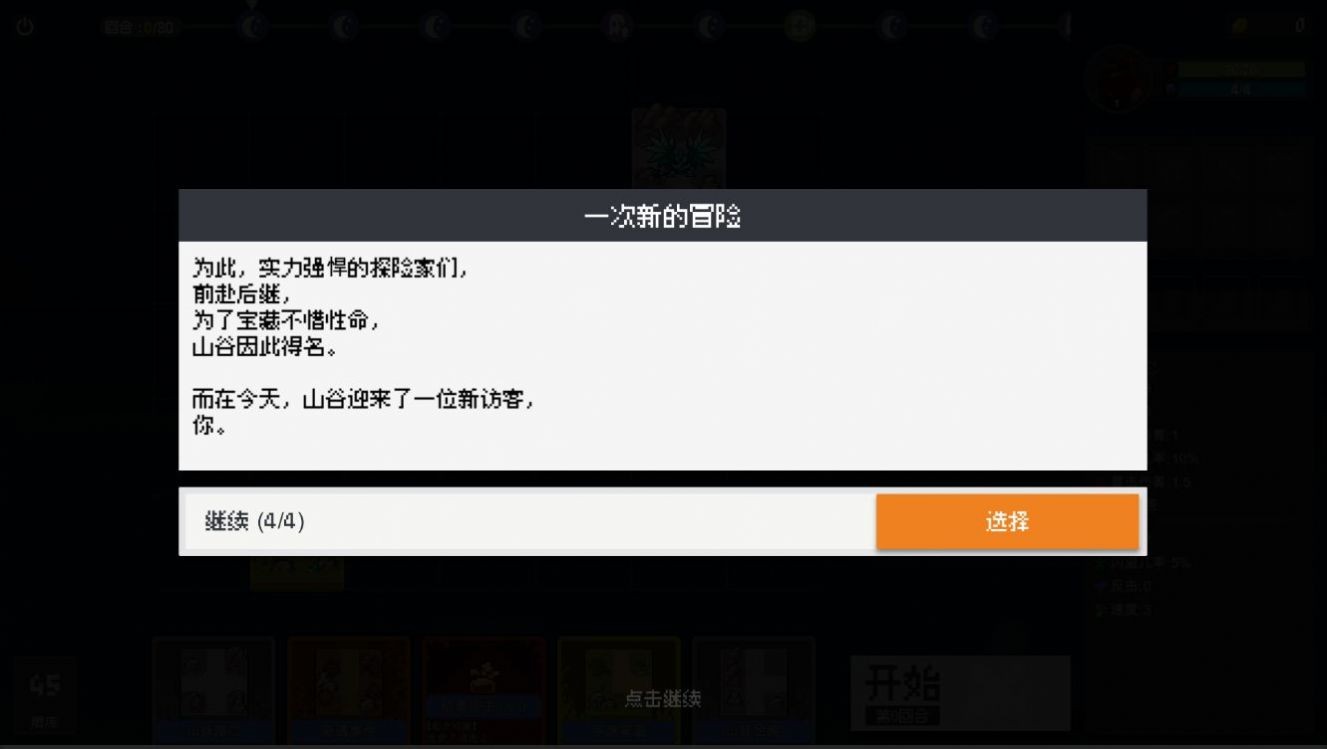Select the red card in hand
Viewport: 1327px width, 749px height.
(x=483, y=691)
